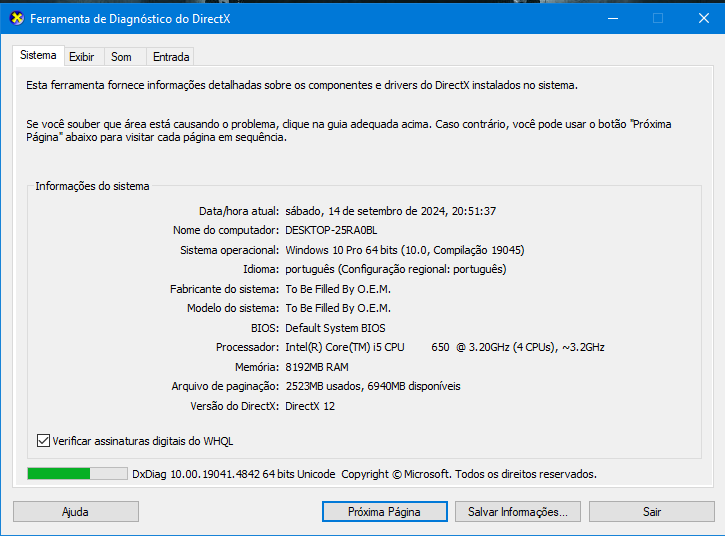Click 'DirectX 12' version value
The width and height of the screenshot is (725, 536).
[x=310, y=407]
